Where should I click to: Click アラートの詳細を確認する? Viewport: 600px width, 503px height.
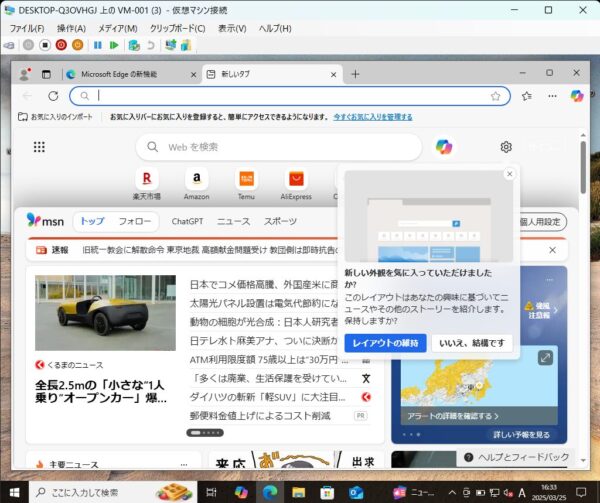pyautogui.click(x=453, y=416)
